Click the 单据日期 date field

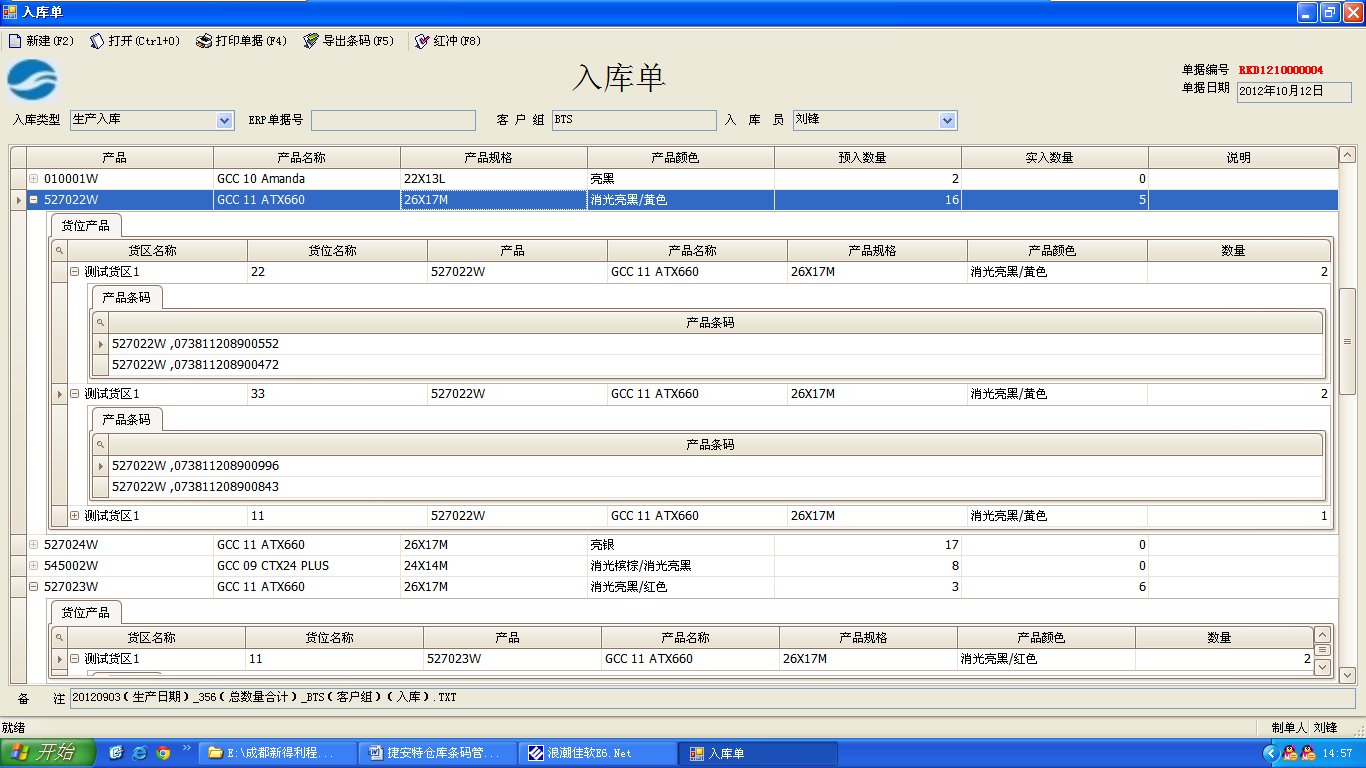[1293, 91]
